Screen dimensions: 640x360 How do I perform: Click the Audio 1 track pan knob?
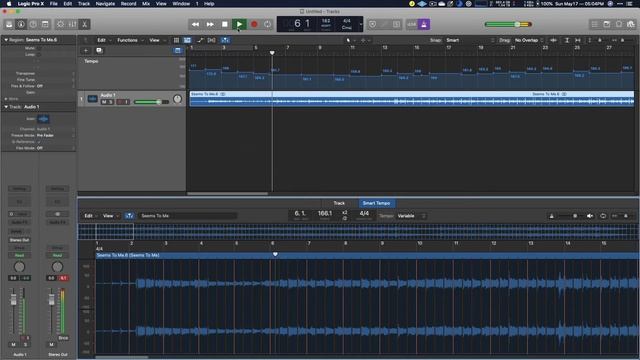click(x=177, y=99)
